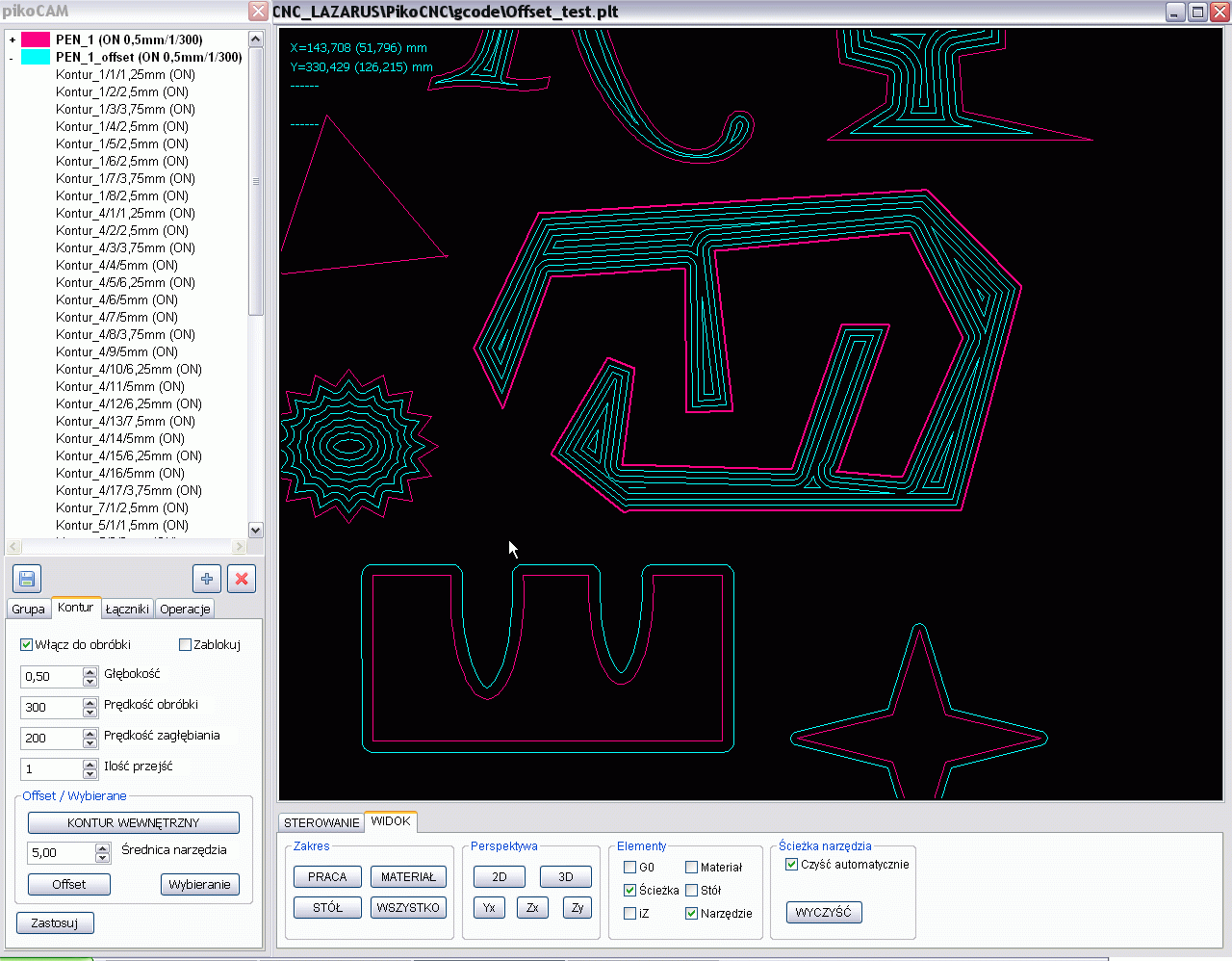
Task: Toggle the 'Zablokuj' checkbox
Action: [185, 644]
